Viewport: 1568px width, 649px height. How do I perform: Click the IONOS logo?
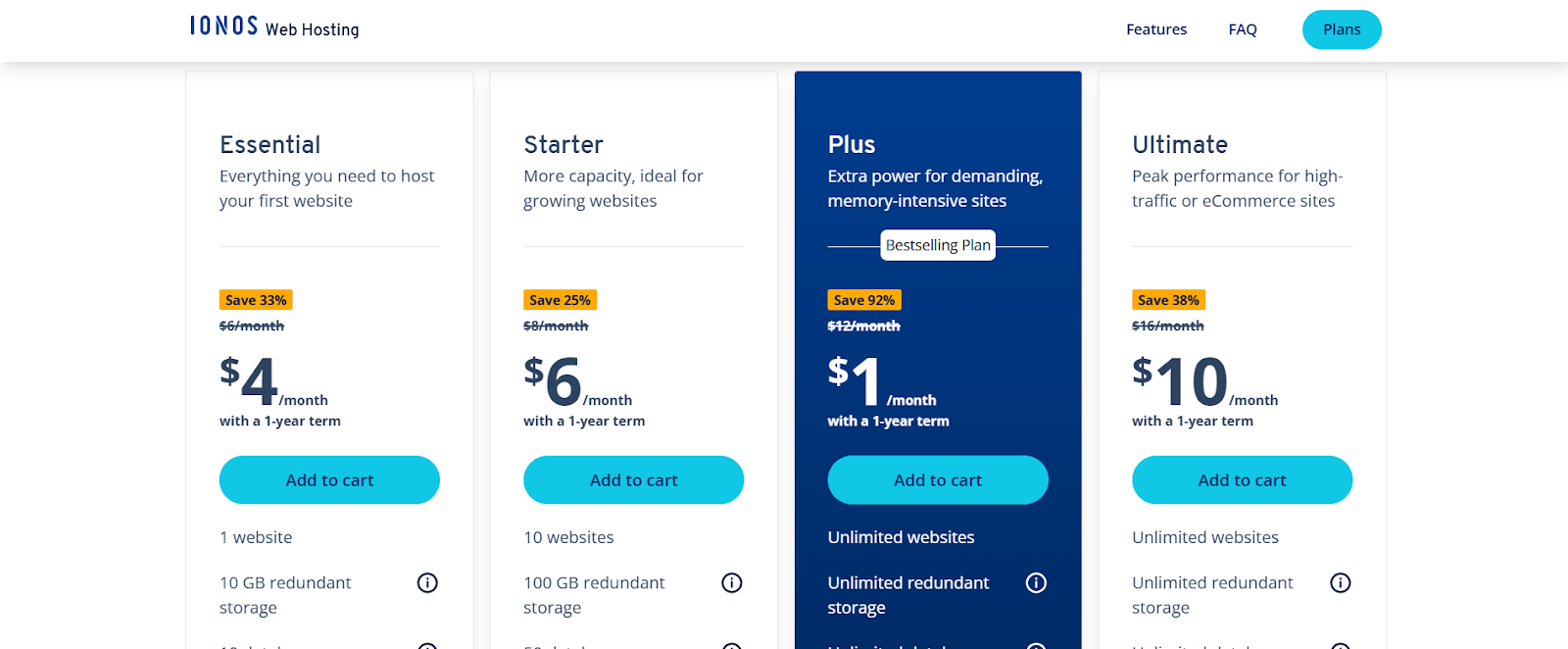[224, 26]
